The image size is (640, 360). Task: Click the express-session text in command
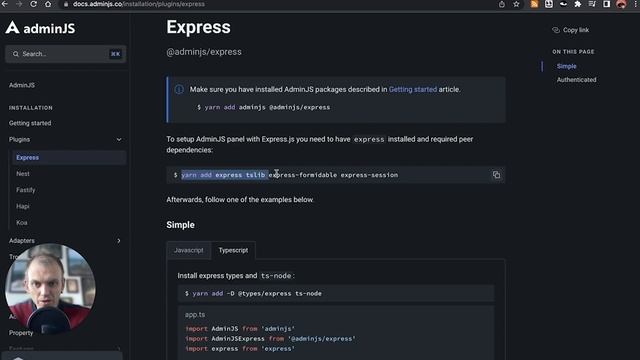tap(369, 175)
